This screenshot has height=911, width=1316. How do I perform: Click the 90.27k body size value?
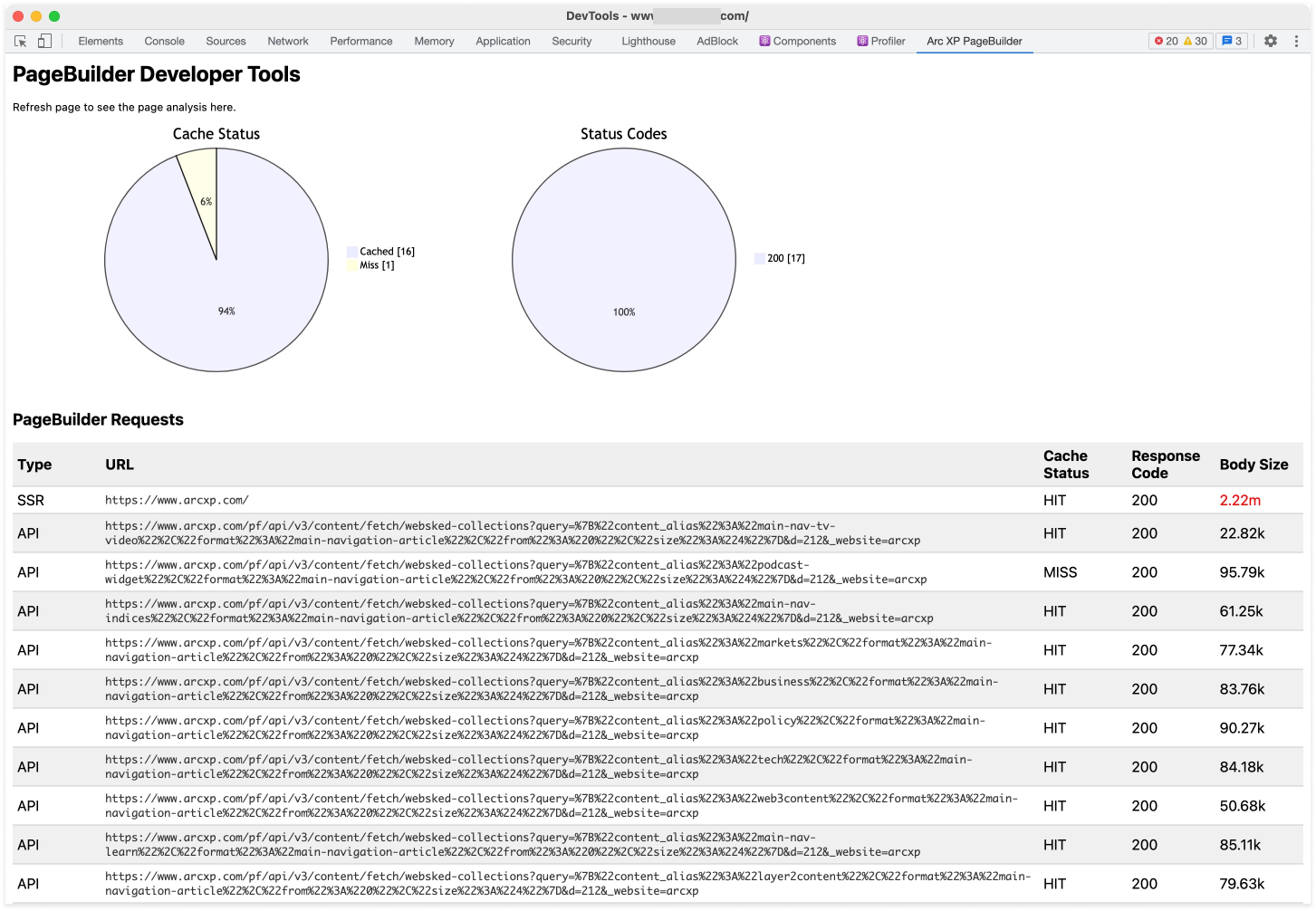[x=1242, y=728]
